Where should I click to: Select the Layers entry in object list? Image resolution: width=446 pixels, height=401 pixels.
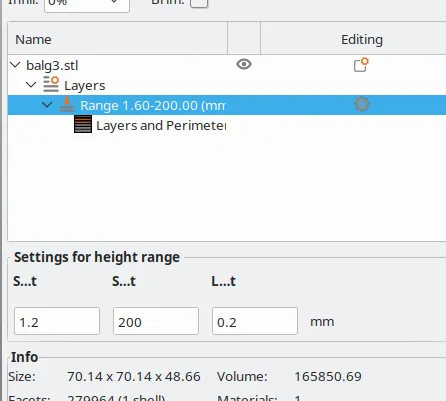85,86
